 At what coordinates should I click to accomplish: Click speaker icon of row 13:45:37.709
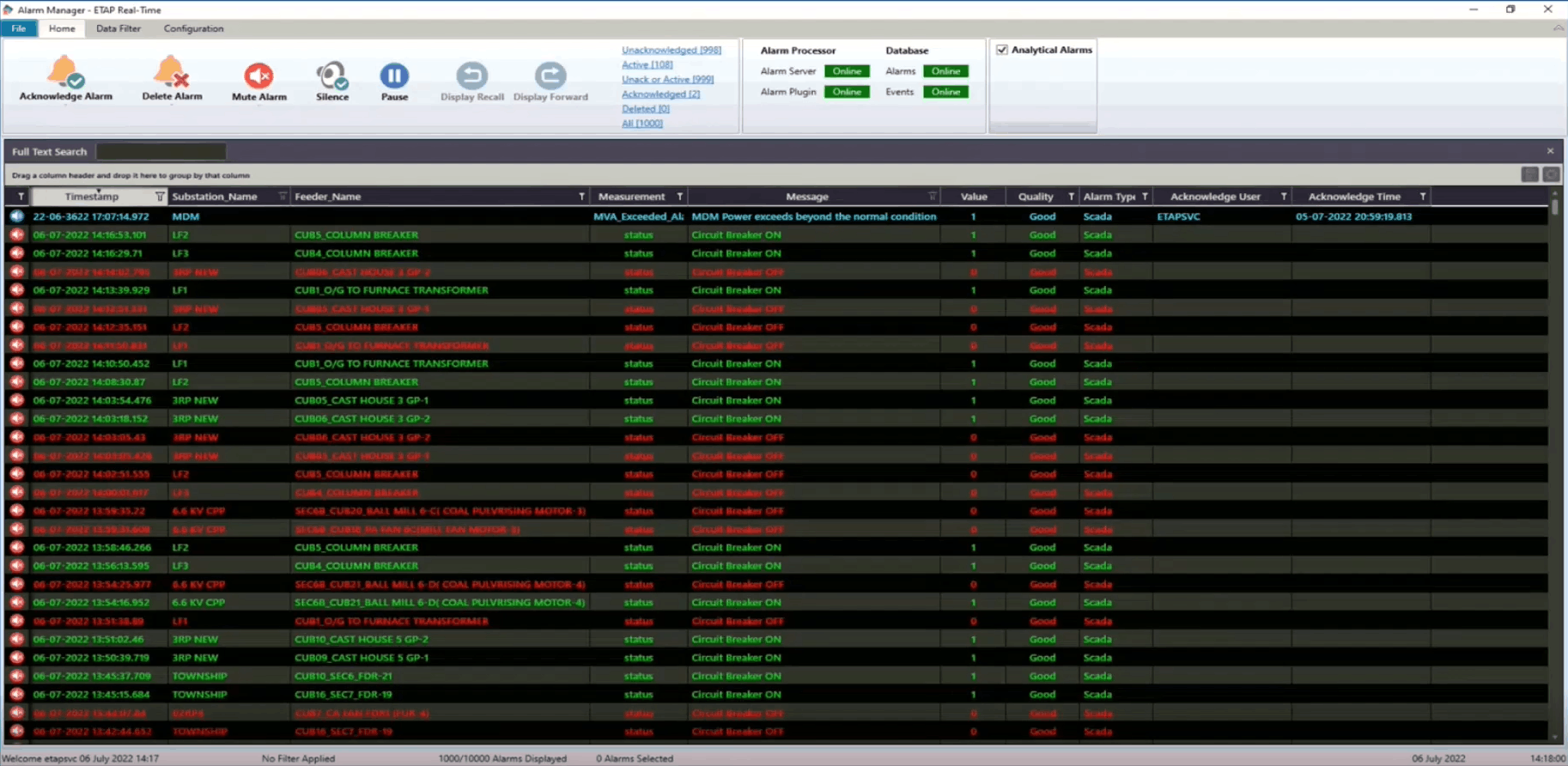pos(16,676)
